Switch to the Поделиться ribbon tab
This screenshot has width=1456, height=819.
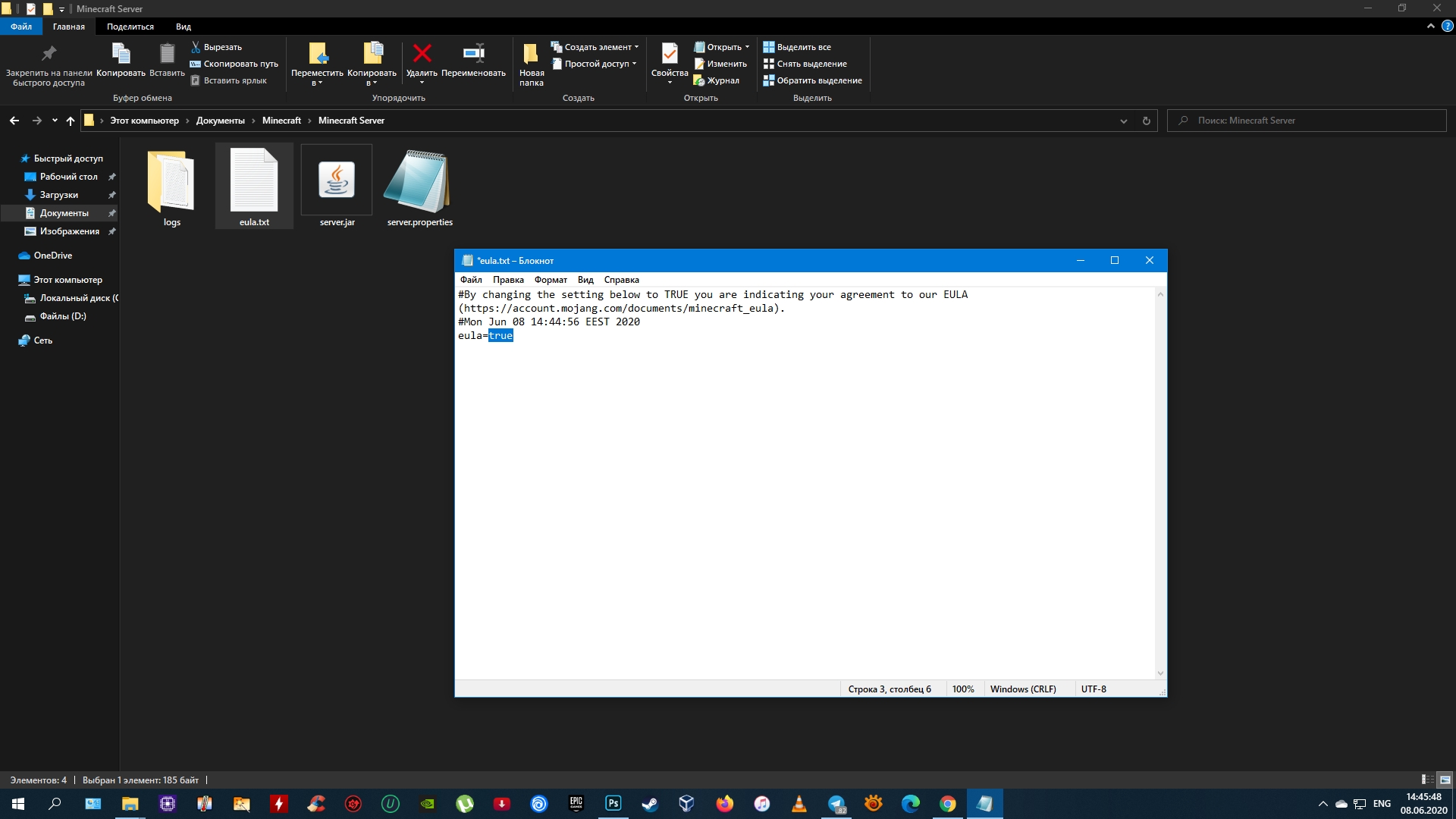click(x=130, y=27)
